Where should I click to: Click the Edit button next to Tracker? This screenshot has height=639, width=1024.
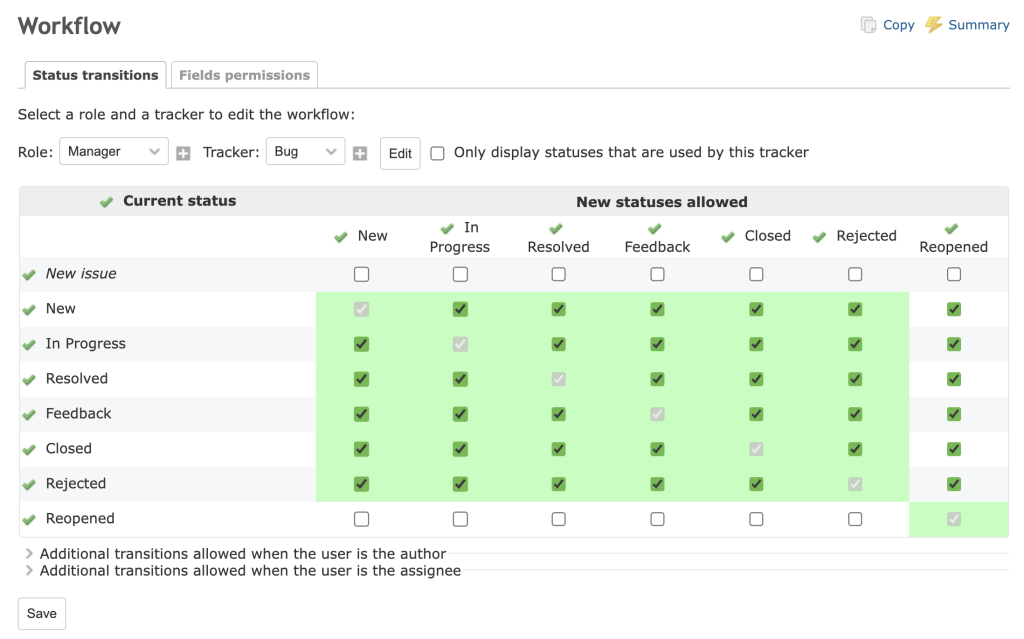click(x=399, y=153)
